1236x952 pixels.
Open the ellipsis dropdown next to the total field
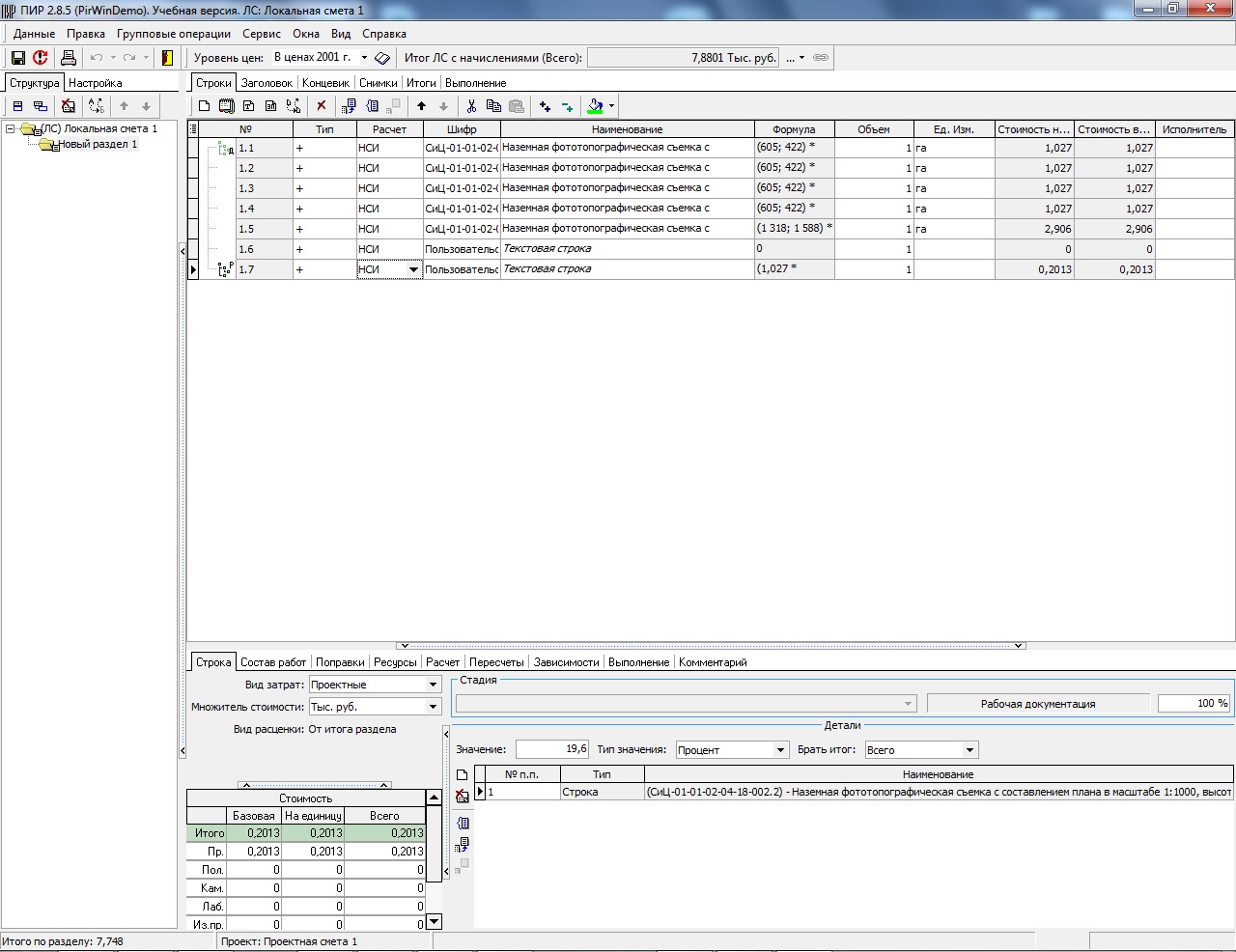tap(795, 58)
